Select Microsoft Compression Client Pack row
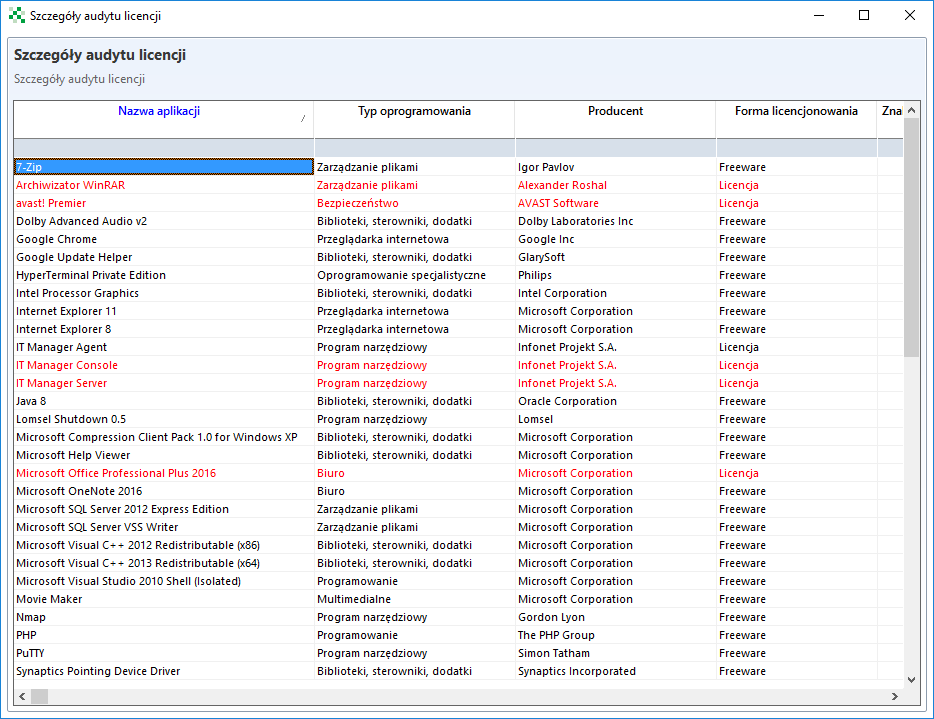This screenshot has width=934, height=719. [x=459, y=437]
